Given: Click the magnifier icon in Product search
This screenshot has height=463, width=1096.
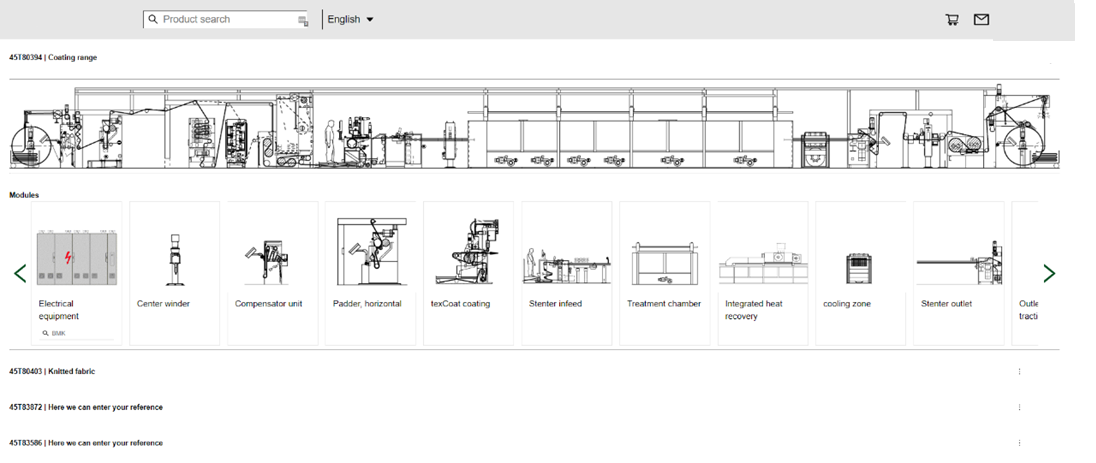Looking at the screenshot, I should (153, 19).
